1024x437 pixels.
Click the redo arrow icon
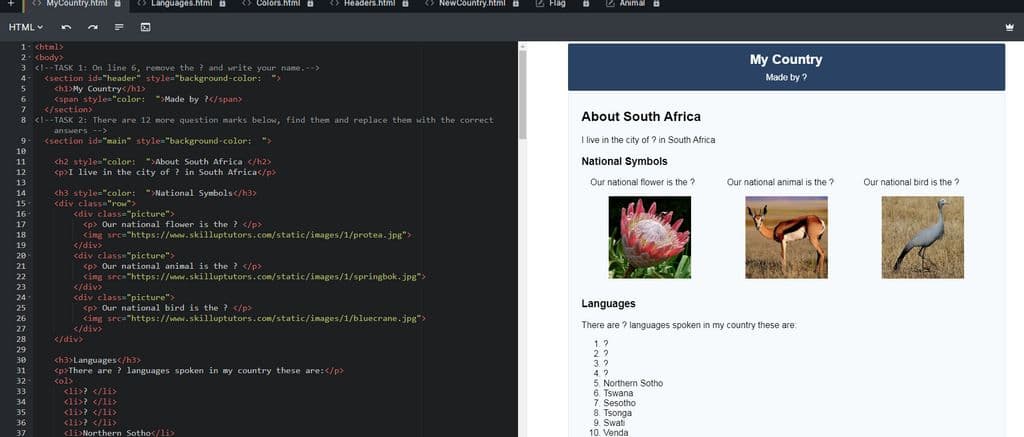click(x=93, y=26)
